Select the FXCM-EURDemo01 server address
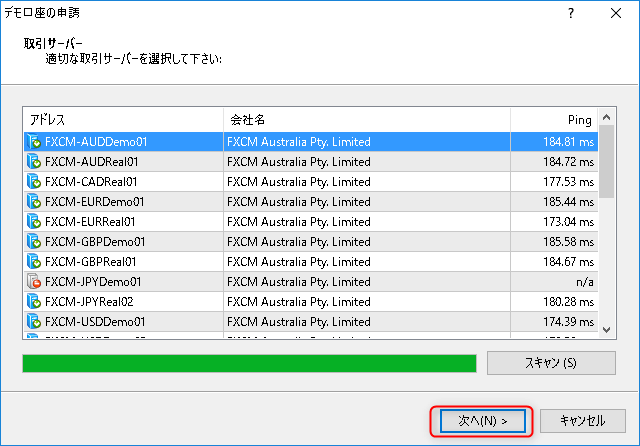This screenshot has width=640, height=446. click(x=95, y=202)
